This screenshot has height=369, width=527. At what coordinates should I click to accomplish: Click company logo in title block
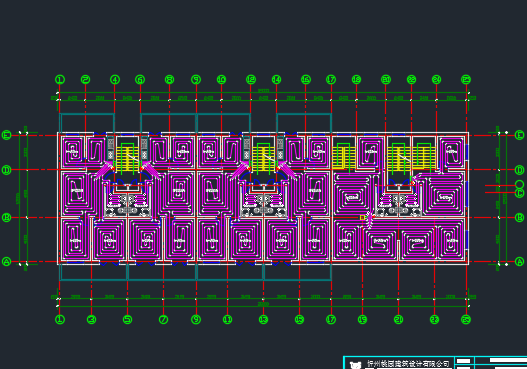pos(355,365)
